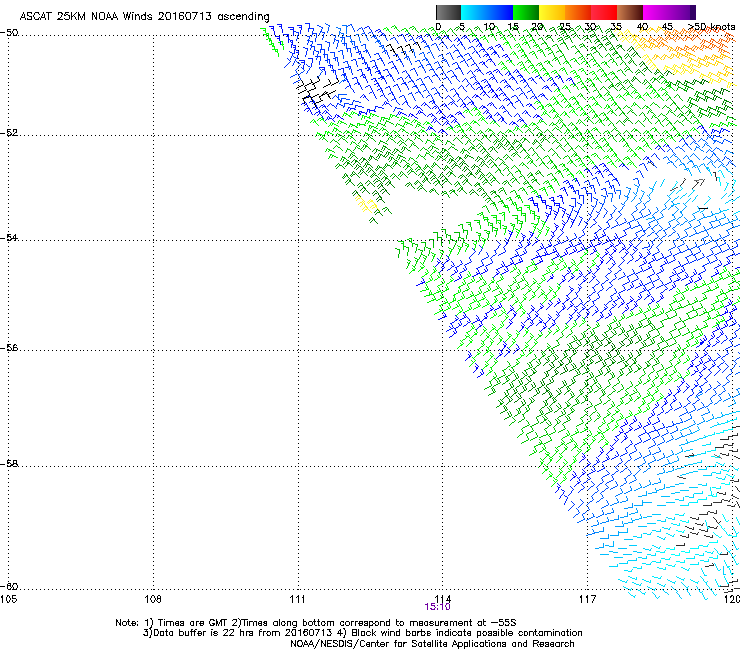Click the latitude label -54
This screenshot has height=650, width=740.
[9, 237]
